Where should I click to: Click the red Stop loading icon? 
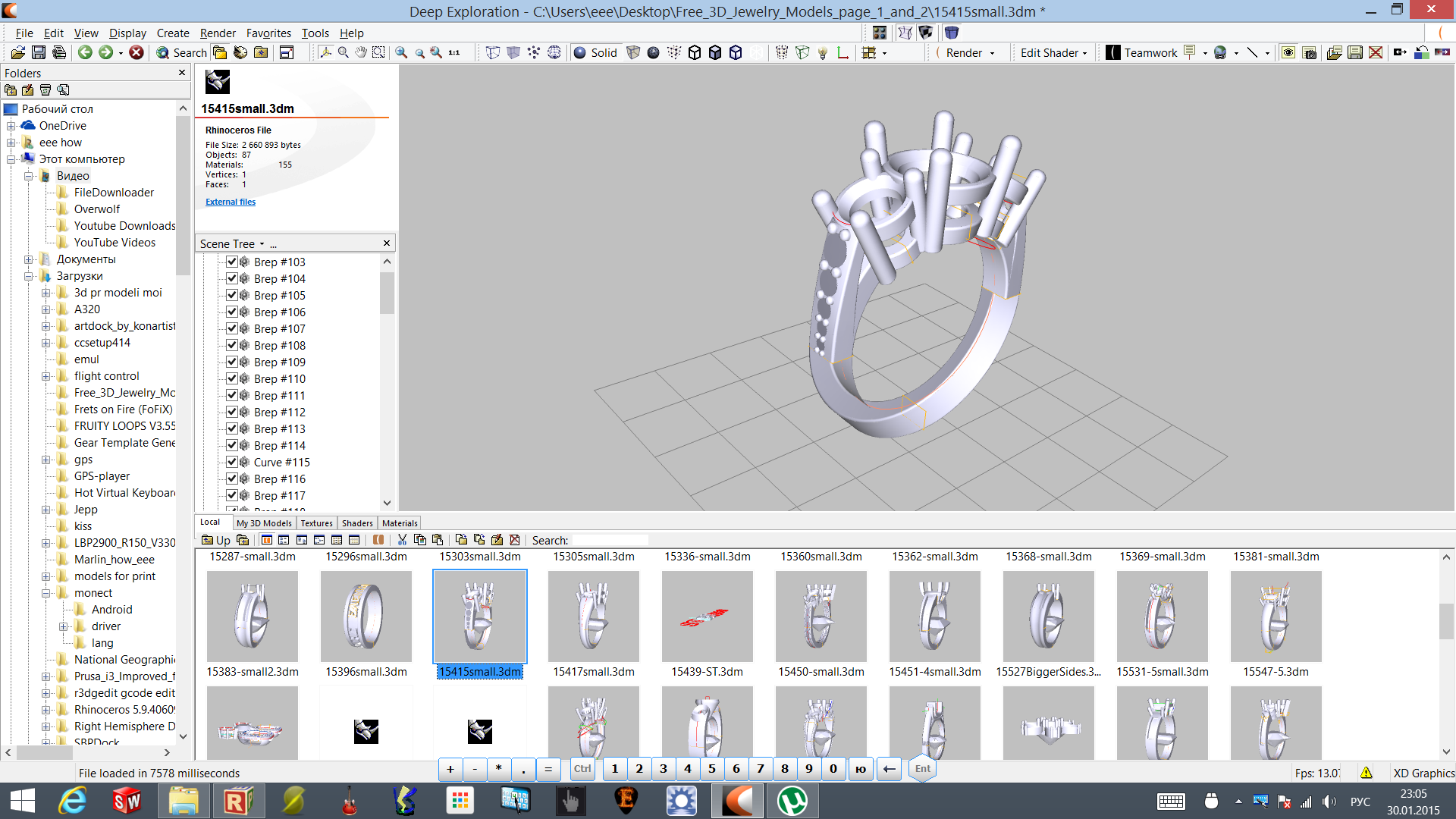(136, 52)
